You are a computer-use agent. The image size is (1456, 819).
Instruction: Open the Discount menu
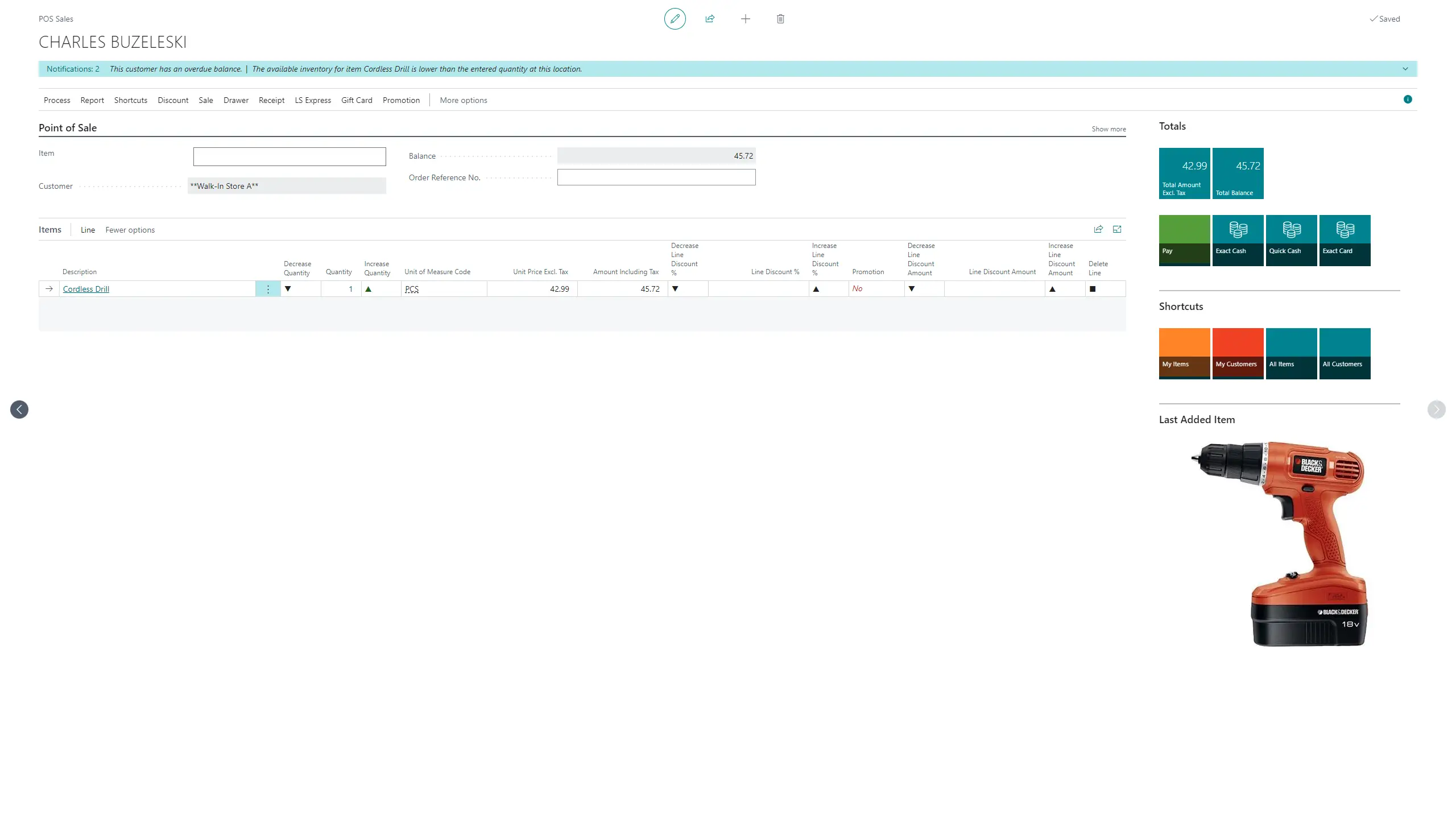pos(173,100)
